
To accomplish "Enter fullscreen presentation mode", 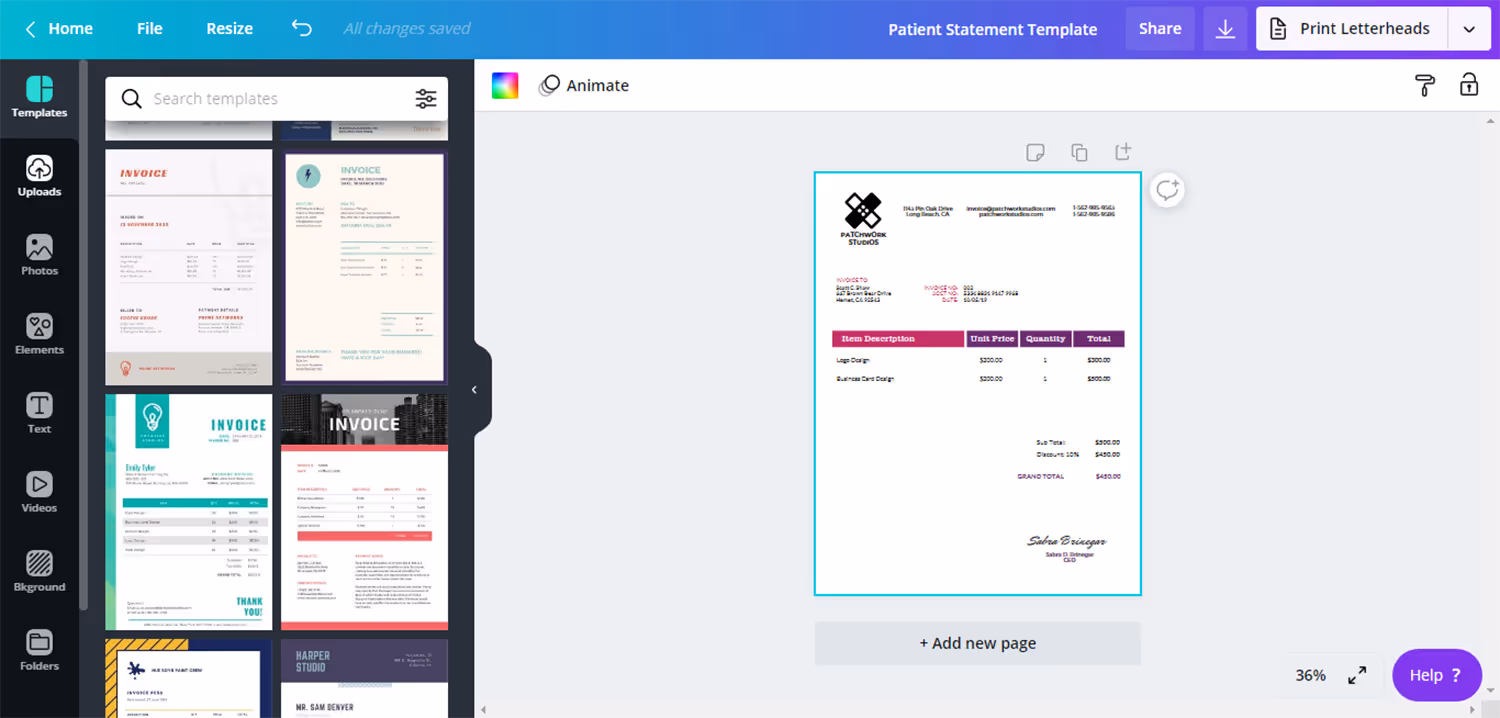I will [1357, 675].
